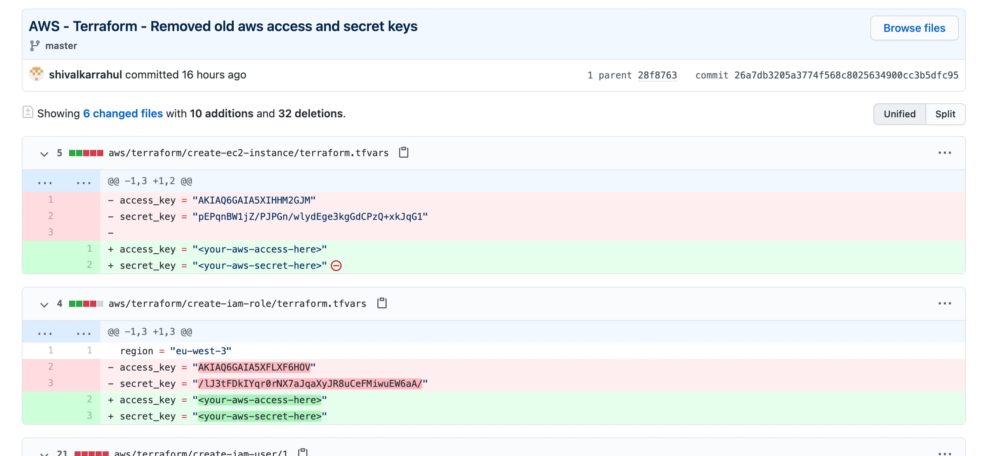Click commit hash 26a7db3205a3774f568c8025634900cc3b5dfc95
This screenshot has height=456, width=1000.
coord(846,75)
